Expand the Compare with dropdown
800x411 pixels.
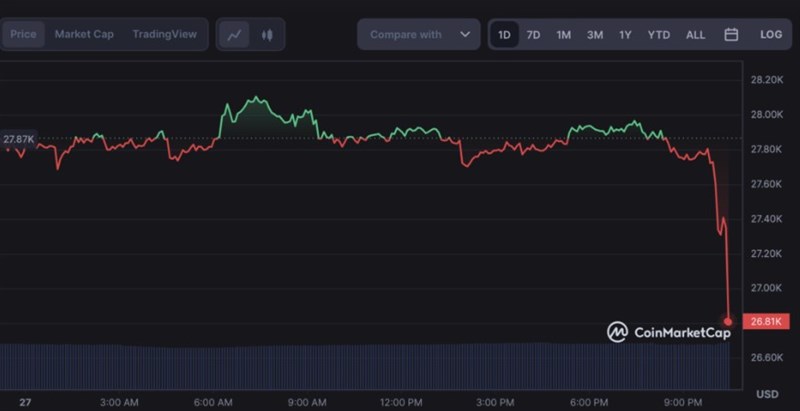click(418, 34)
